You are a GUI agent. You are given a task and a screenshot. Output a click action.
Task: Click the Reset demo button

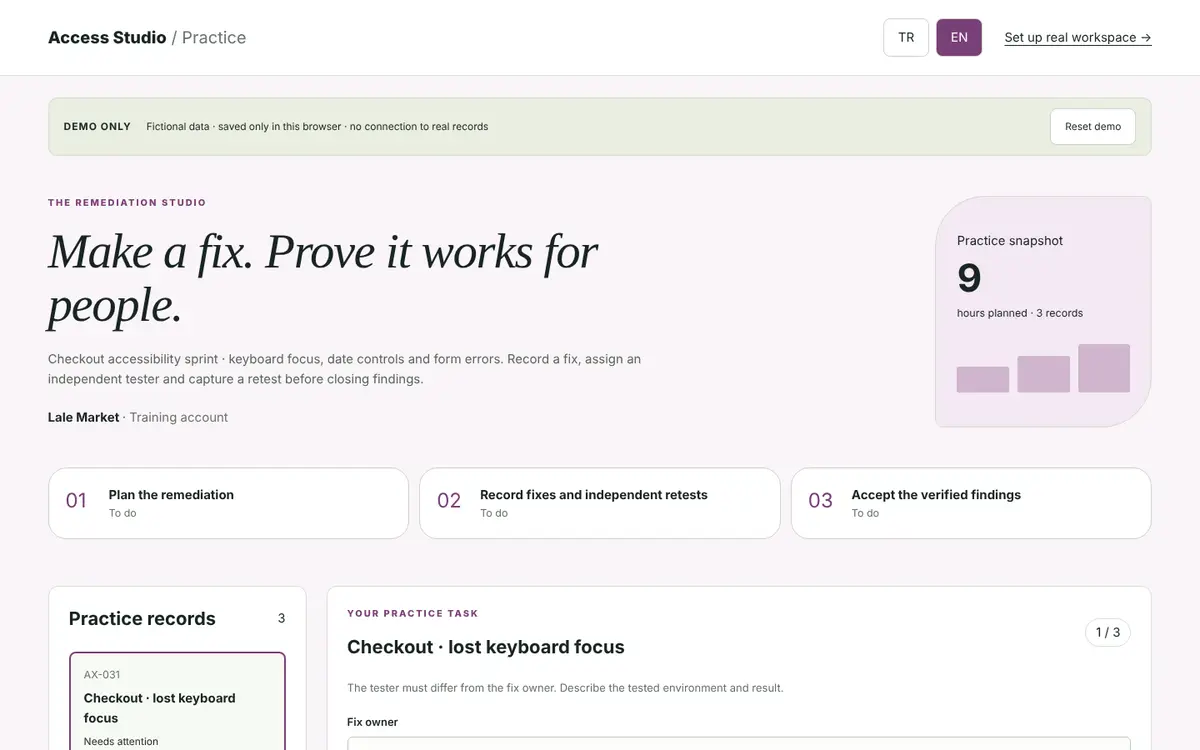[x=1093, y=127]
